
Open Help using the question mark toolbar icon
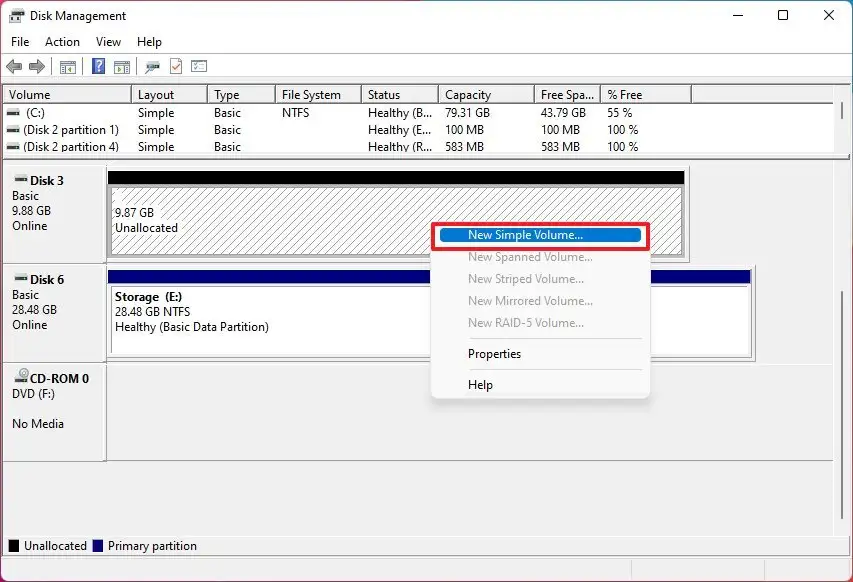[x=97, y=66]
